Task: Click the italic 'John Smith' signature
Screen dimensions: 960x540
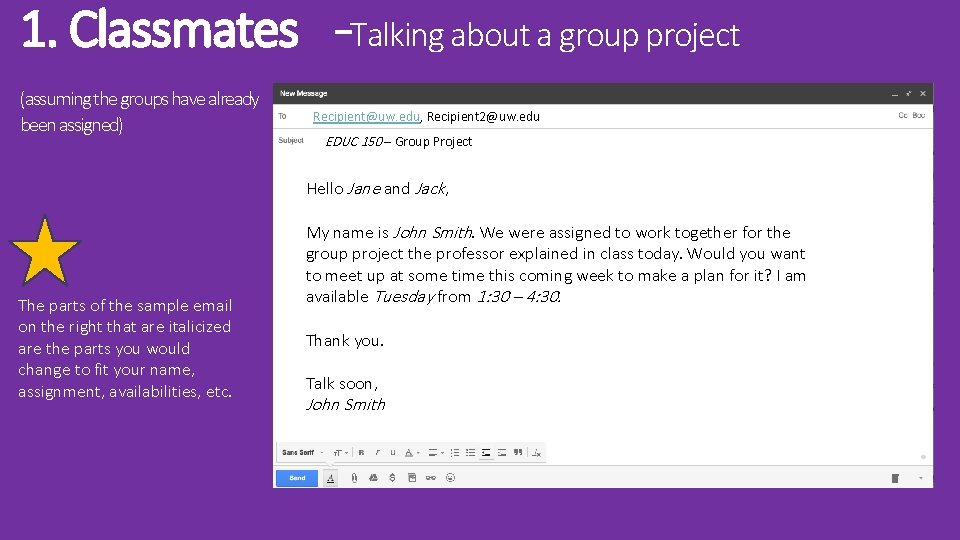Action: 345,405
